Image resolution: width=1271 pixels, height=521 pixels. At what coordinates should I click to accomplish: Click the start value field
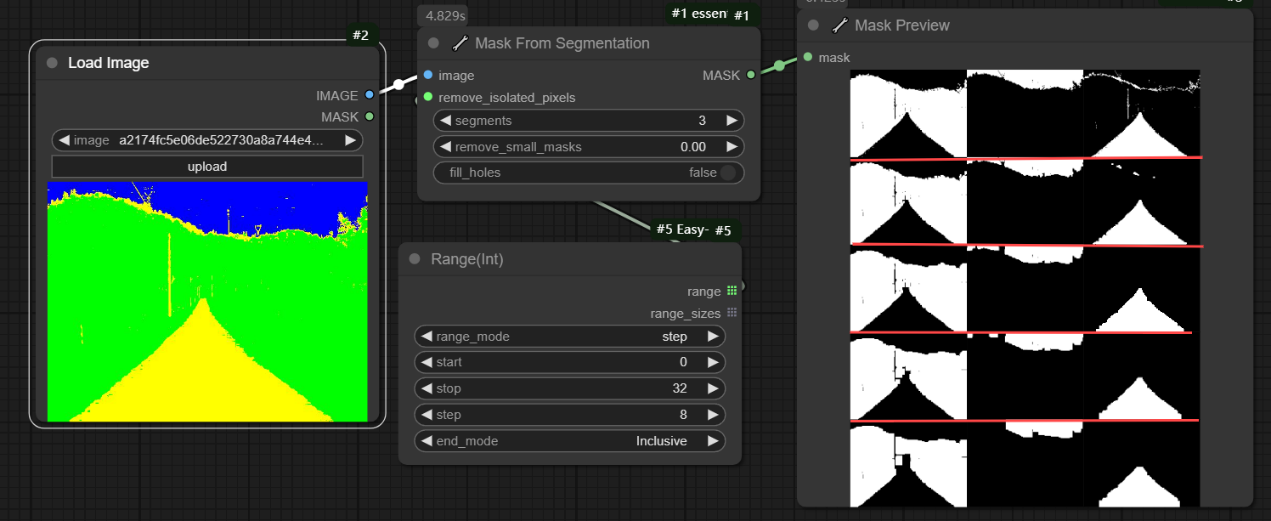click(570, 363)
